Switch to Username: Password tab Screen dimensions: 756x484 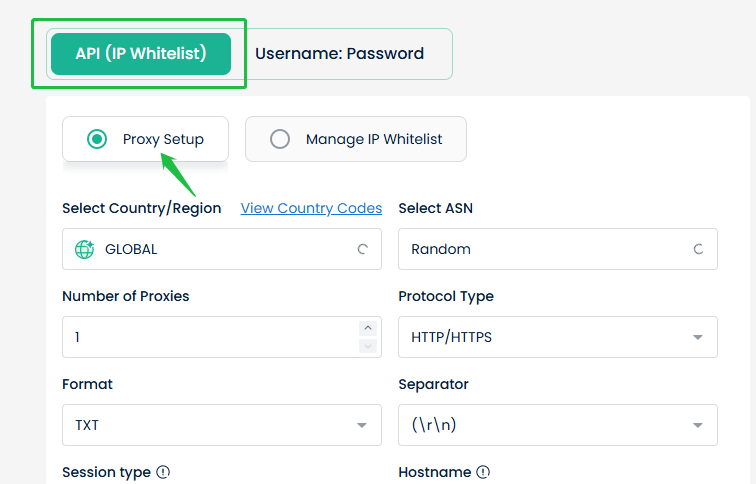coord(339,54)
